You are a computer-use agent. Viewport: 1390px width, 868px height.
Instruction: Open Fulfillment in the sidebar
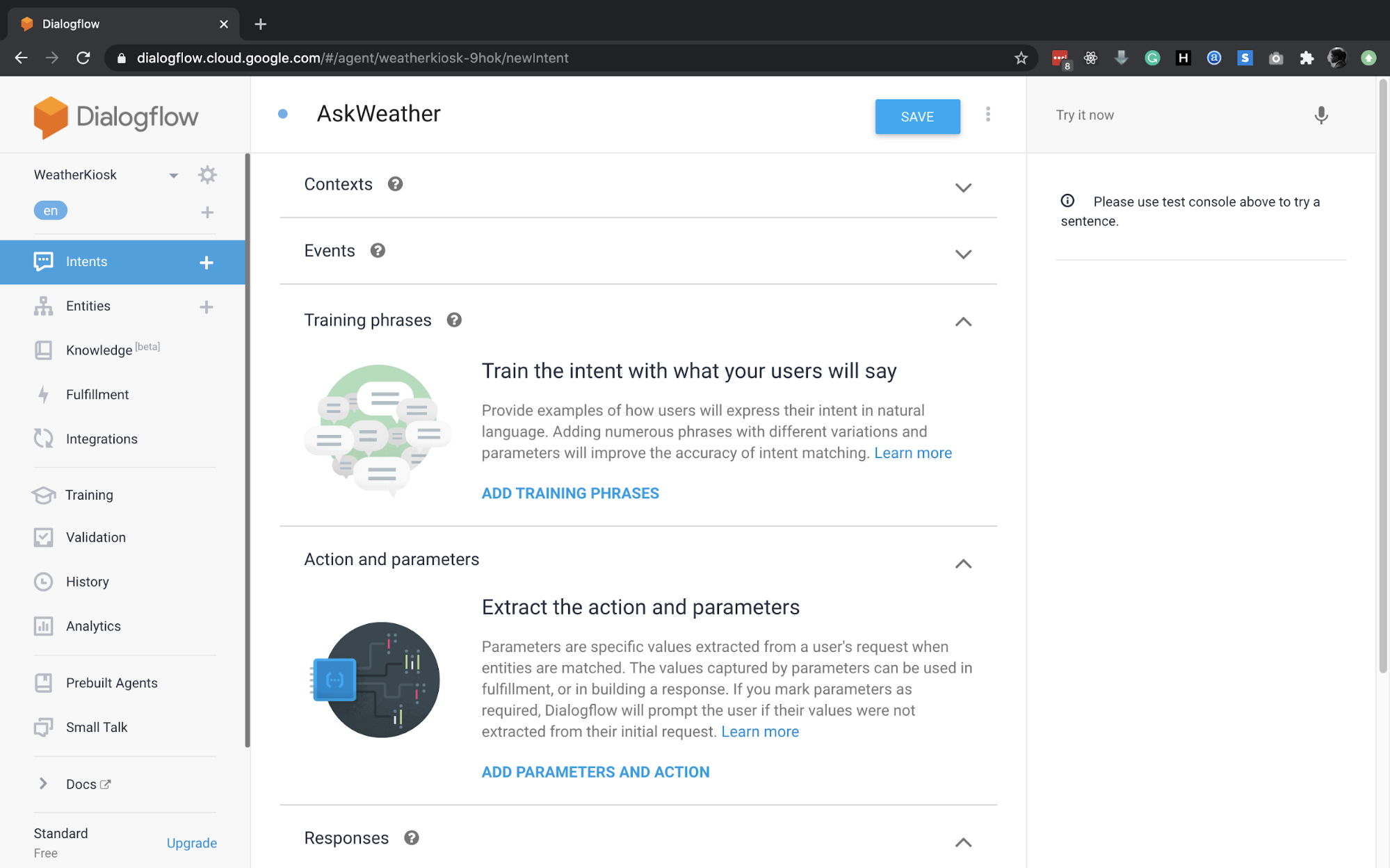tap(97, 395)
